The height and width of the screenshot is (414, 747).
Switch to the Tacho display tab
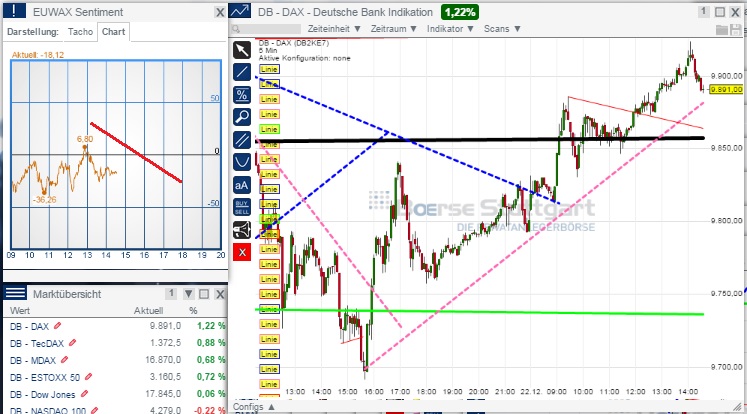pos(81,31)
